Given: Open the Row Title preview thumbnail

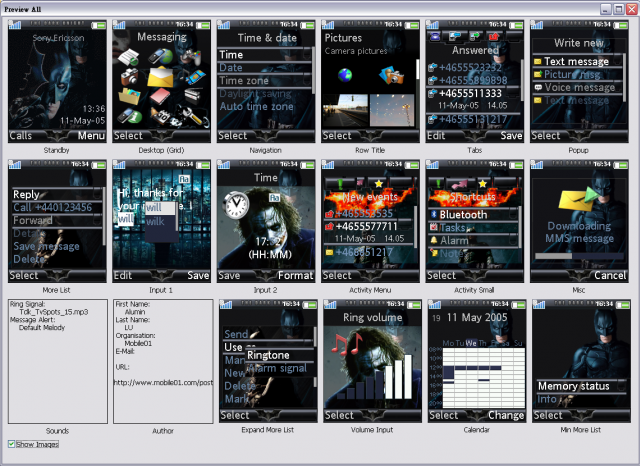Looking at the screenshot, I should pyautogui.click(x=371, y=81).
